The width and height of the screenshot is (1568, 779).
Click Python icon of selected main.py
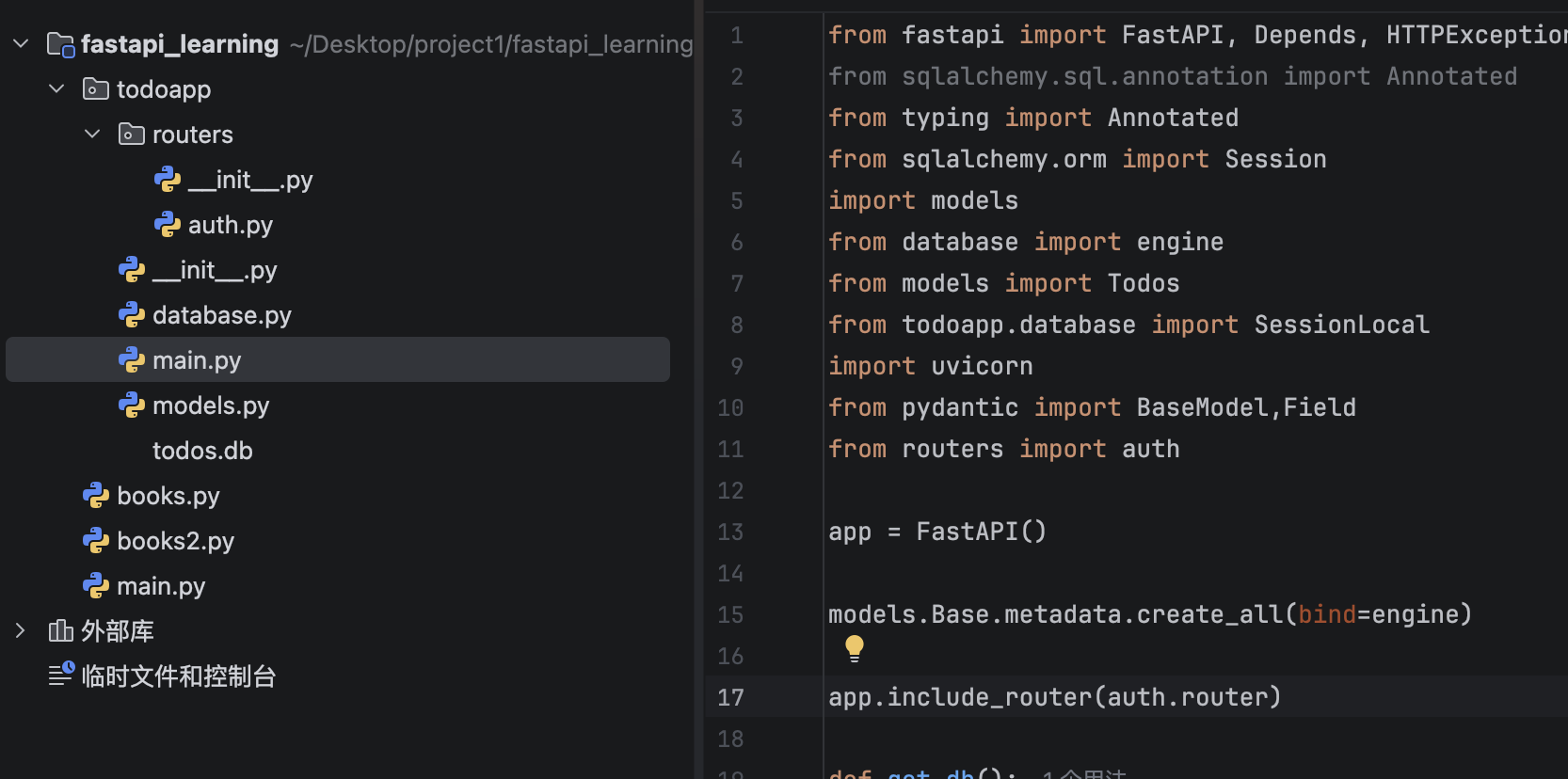pyautogui.click(x=132, y=359)
